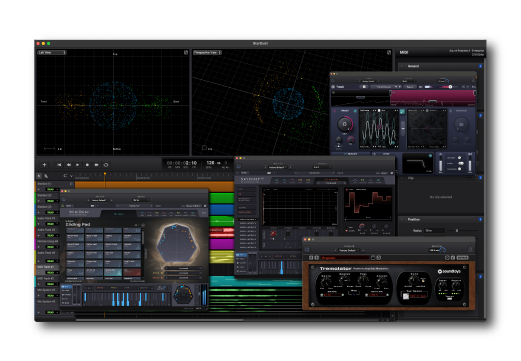The height and width of the screenshot is (361, 521).
Task: Click the link icon in the Tremolator header
Action: pos(470,249)
